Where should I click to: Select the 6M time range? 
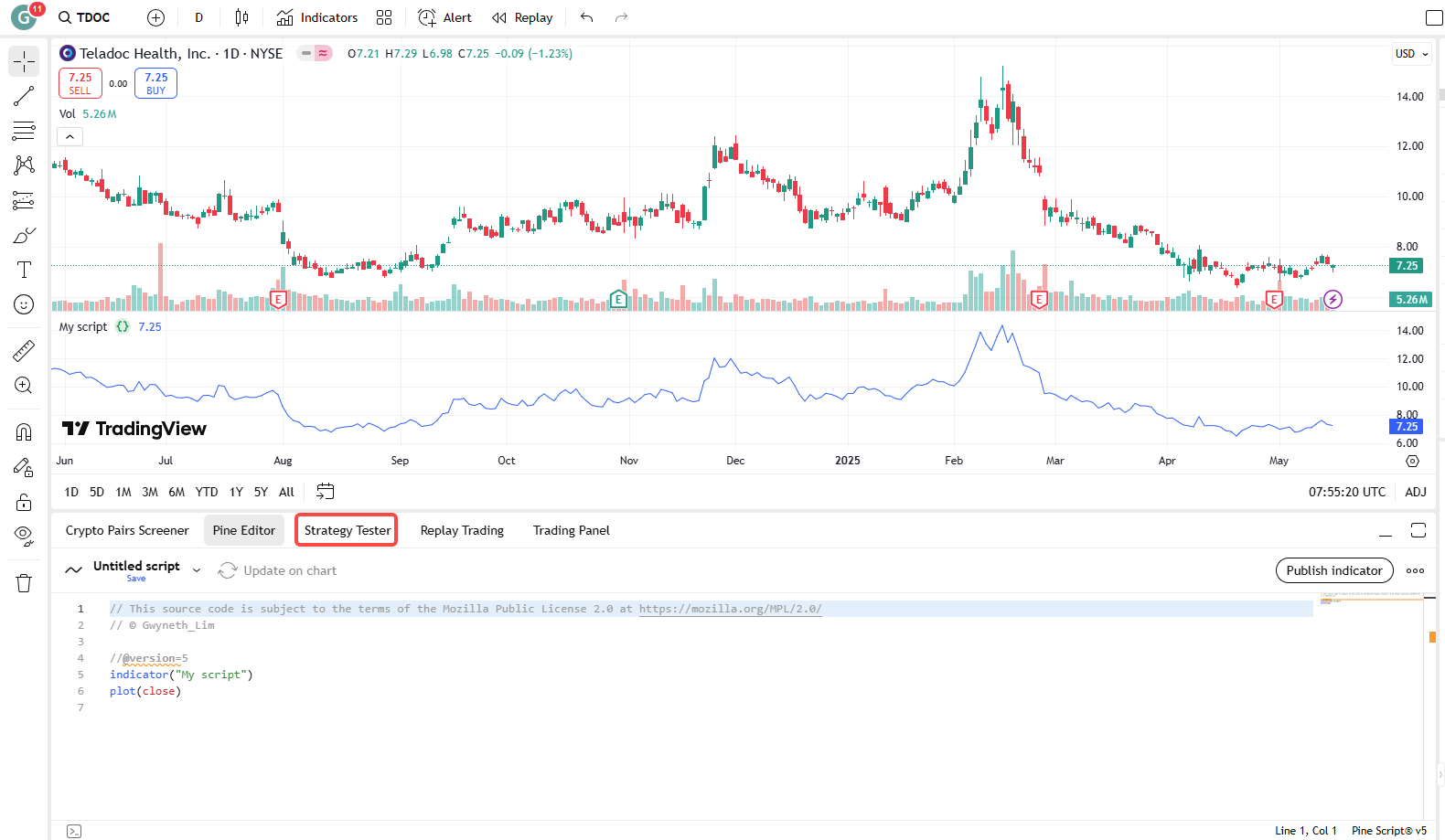pyautogui.click(x=177, y=492)
